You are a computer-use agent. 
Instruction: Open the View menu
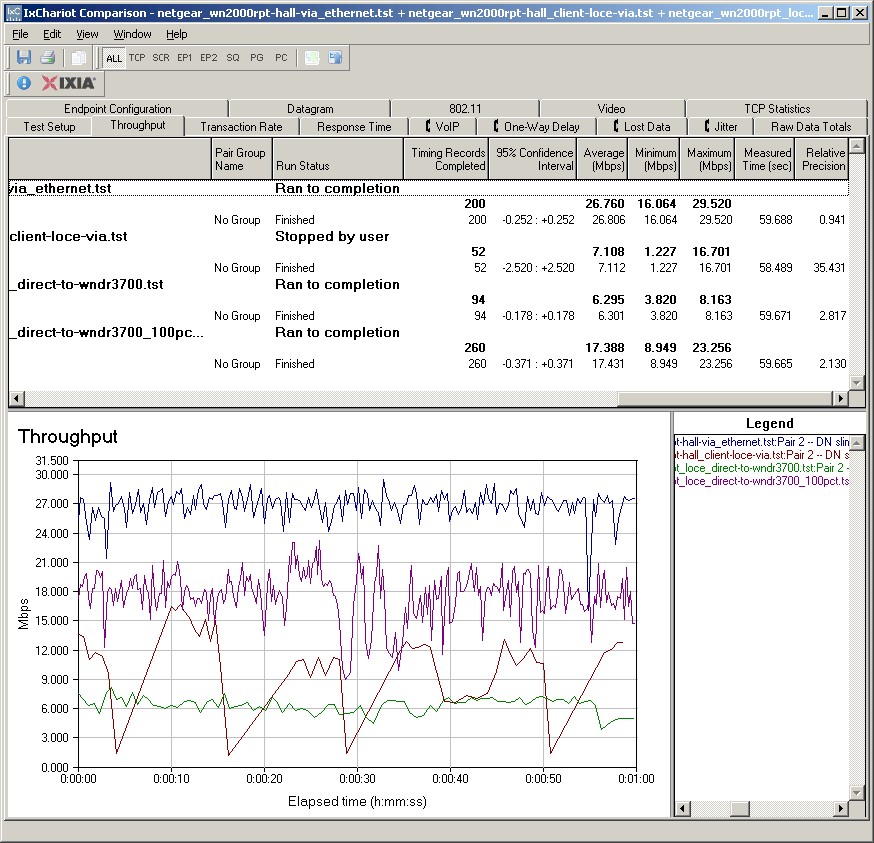[x=87, y=34]
